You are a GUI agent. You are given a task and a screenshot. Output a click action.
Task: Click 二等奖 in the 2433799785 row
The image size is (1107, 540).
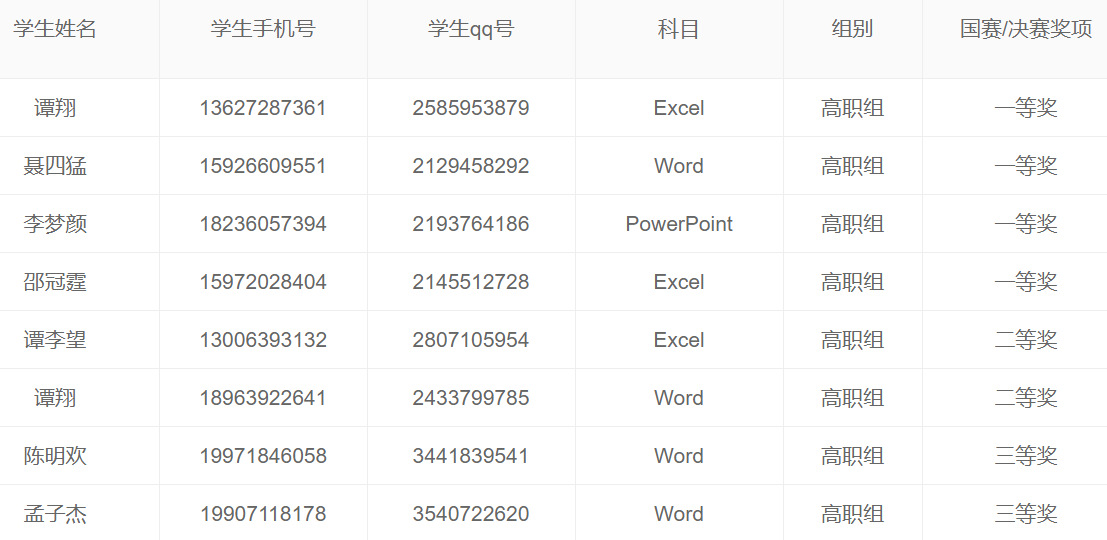[1026, 397]
